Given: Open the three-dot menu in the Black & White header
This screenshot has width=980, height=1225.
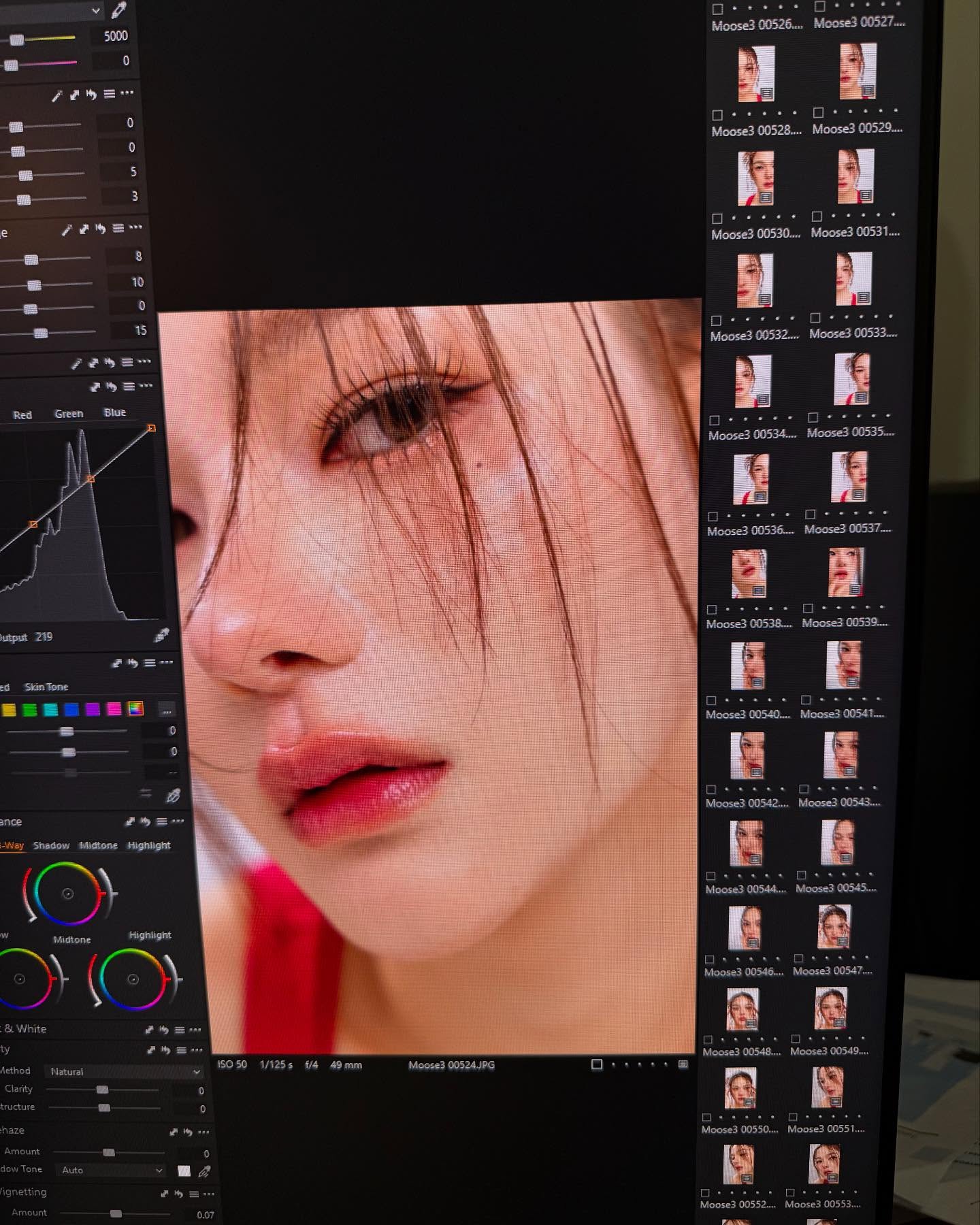Looking at the screenshot, I should coord(195,1030).
